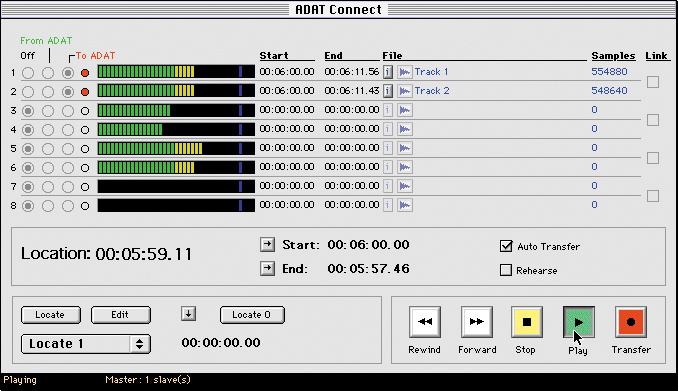This screenshot has height=391, width=678.
Task: Click info icon on track 7 row
Action: coord(388,186)
